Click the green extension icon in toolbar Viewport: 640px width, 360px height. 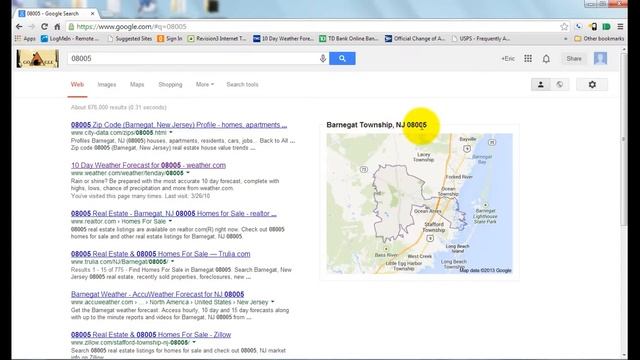[606, 27]
